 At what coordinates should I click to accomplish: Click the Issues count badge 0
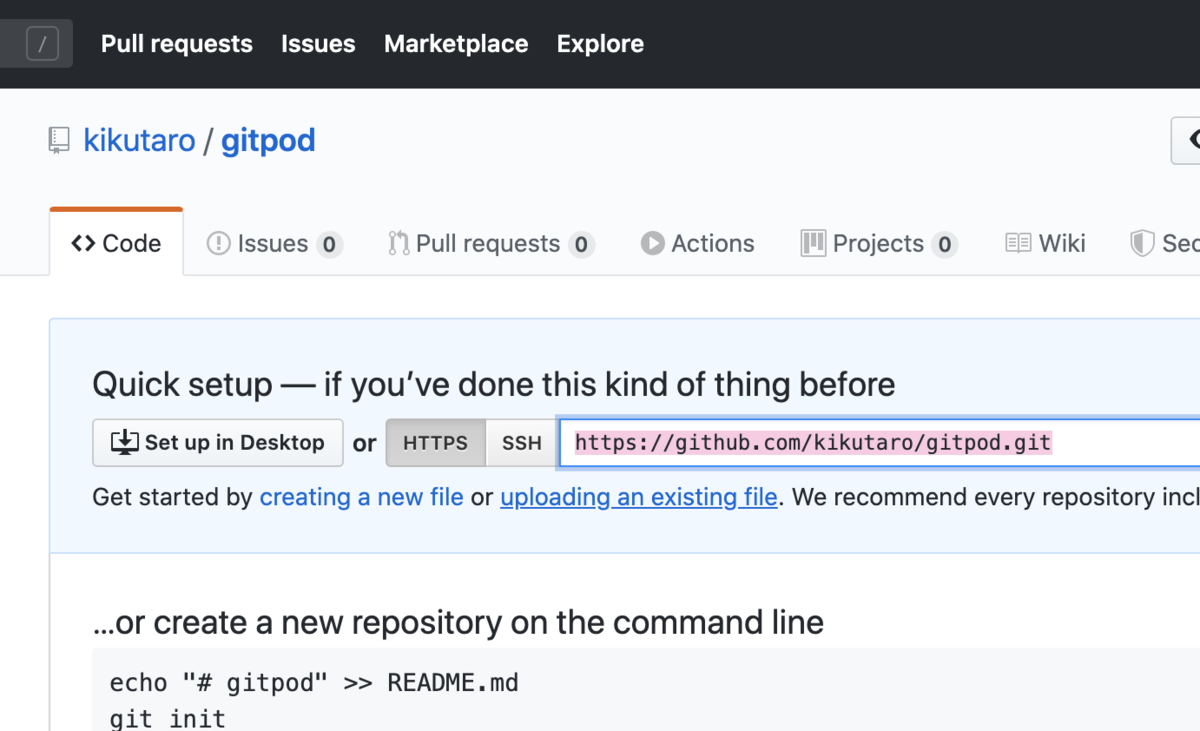pyautogui.click(x=330, y=244)
